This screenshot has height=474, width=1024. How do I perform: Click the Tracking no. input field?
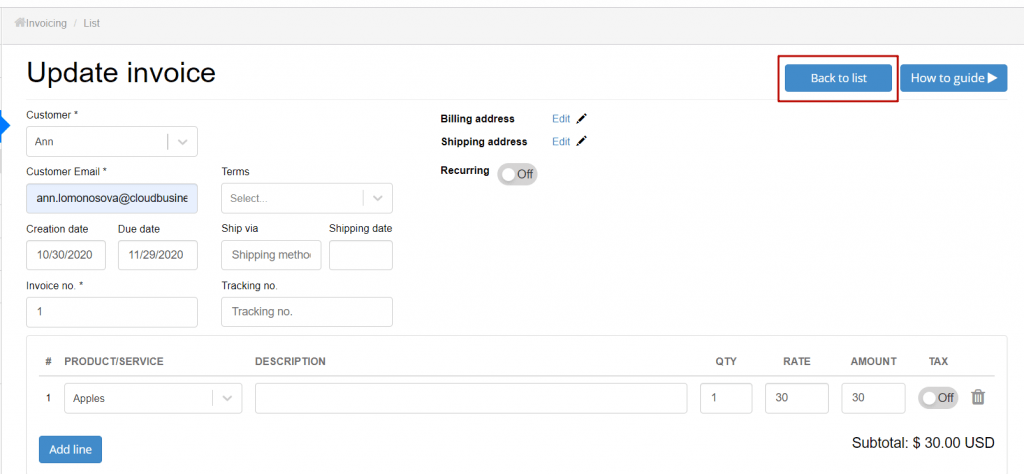307,312
